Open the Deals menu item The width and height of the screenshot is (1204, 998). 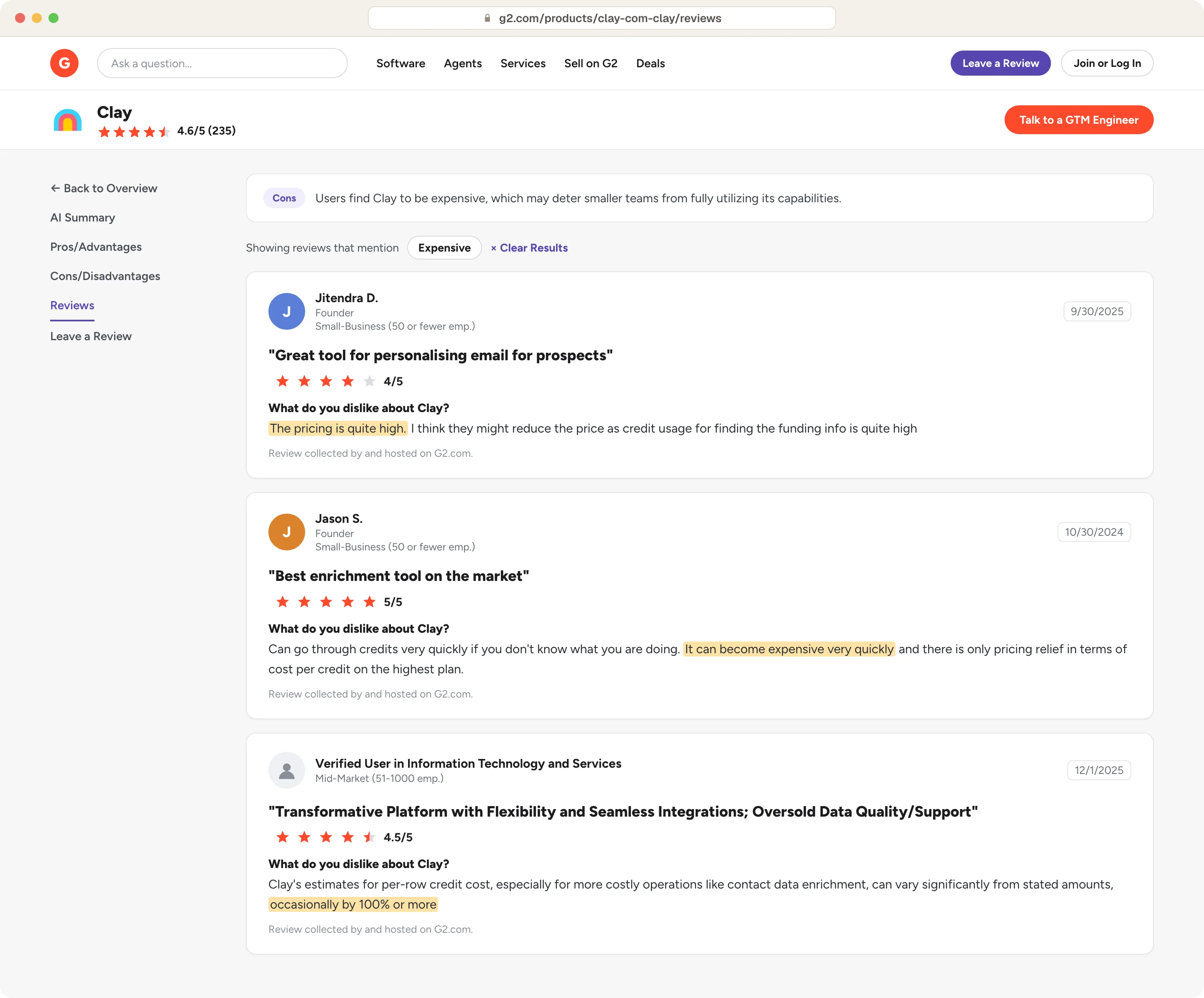650,63
